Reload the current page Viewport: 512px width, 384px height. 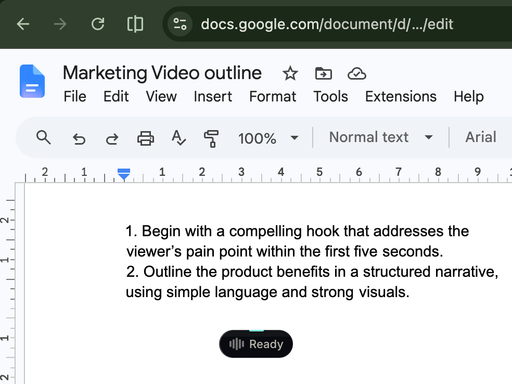[x=98, y=24]
